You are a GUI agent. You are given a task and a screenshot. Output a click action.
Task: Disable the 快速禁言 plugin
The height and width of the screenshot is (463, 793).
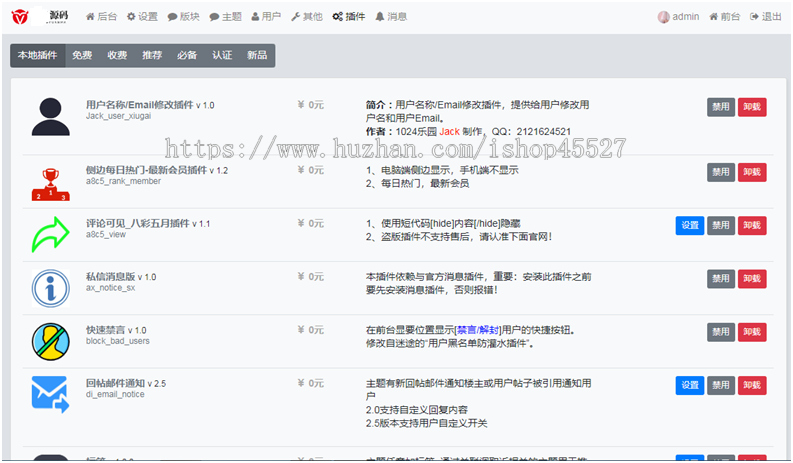721,332
